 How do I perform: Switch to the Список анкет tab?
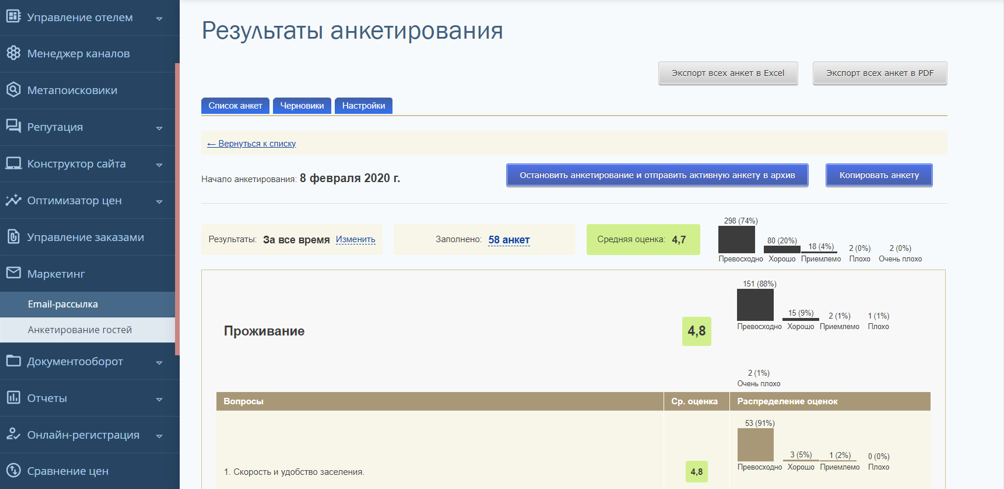[x=236, y=106]
